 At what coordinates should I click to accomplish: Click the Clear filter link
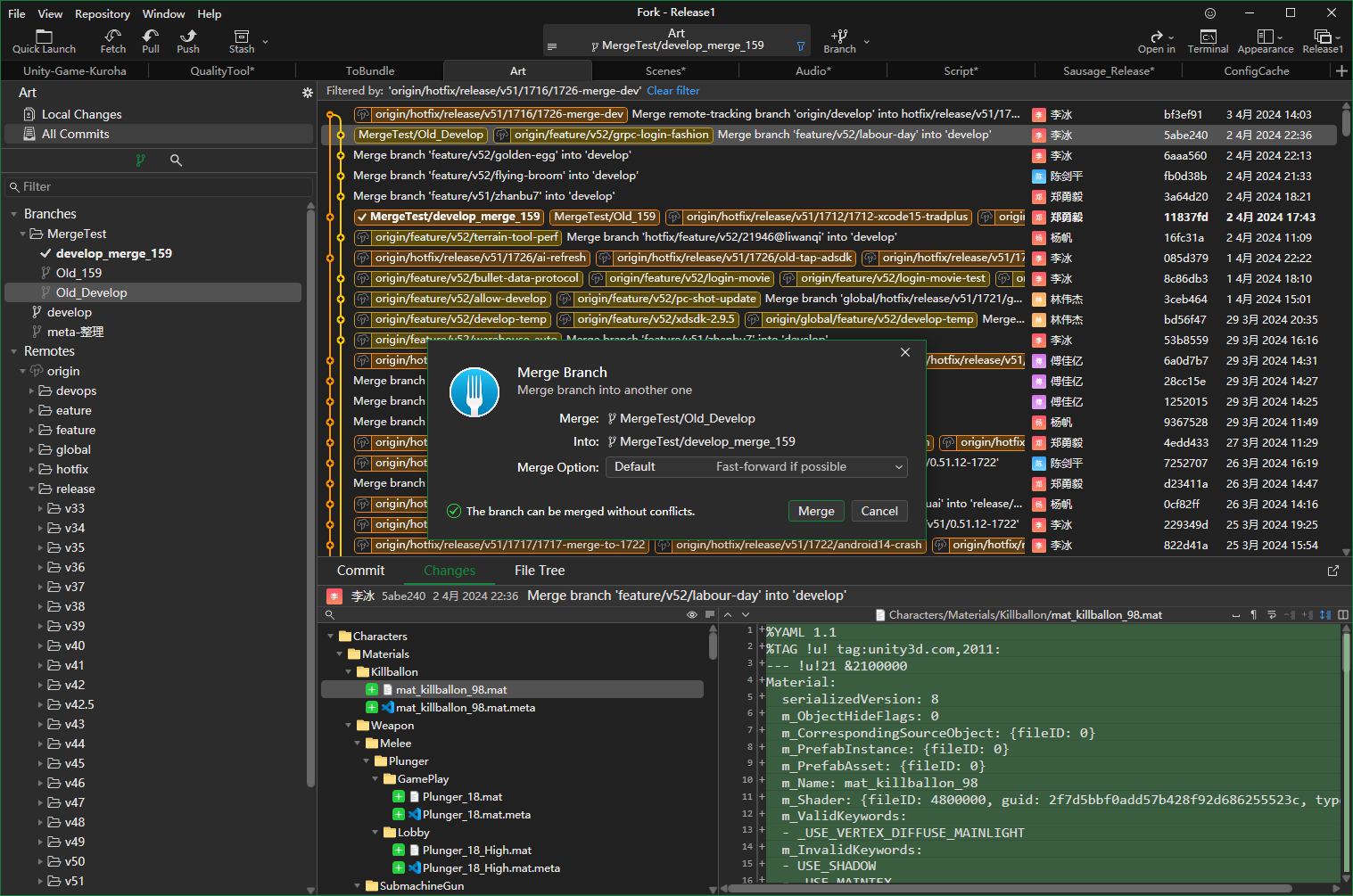click(672, 91)
